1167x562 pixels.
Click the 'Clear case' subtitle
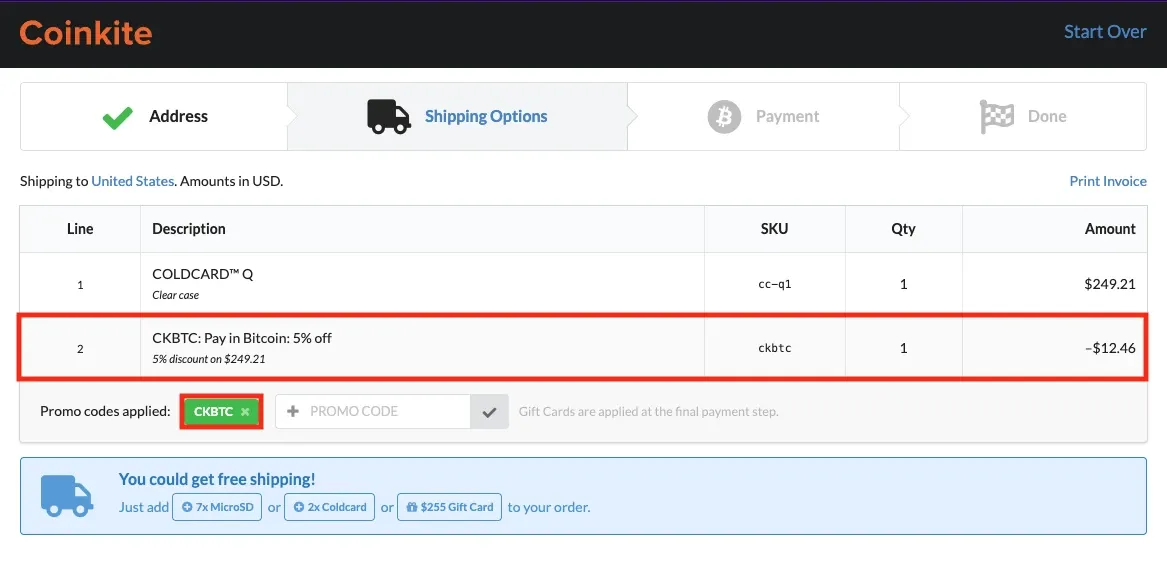click(x=176, y=296)
